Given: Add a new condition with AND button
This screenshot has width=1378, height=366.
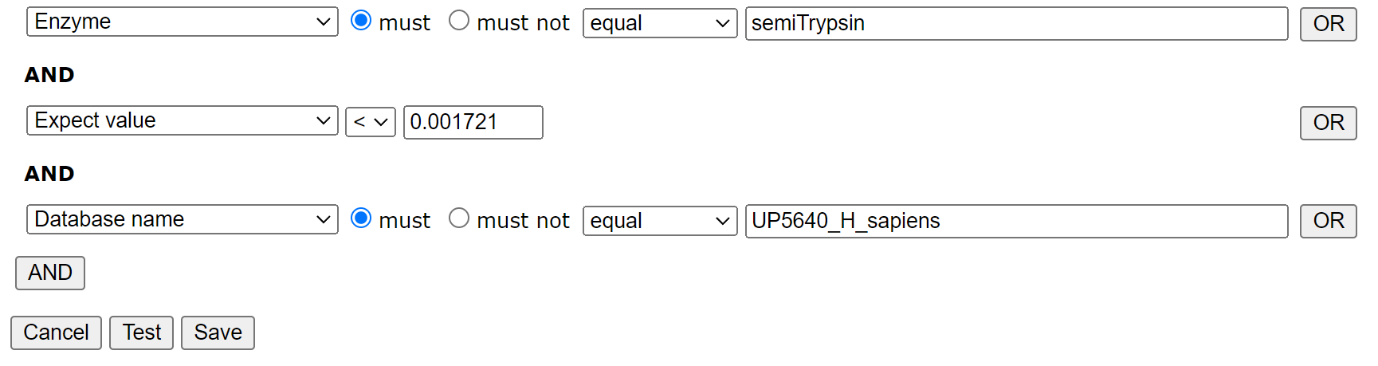Looking at the screenshot, I should pyautogui.click(x=50, y=273).
